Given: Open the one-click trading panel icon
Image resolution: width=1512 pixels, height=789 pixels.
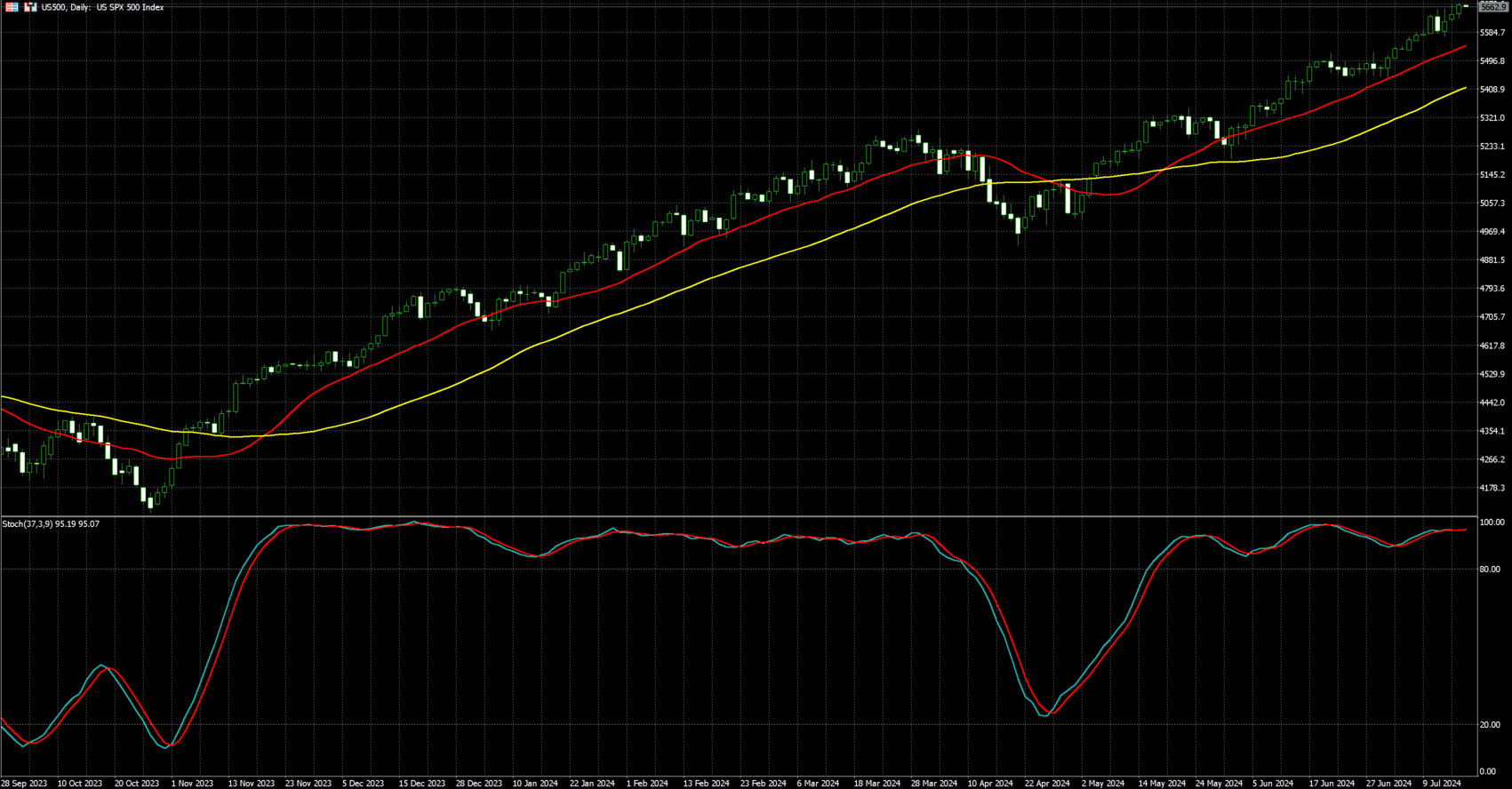Looking at the screenshot, I should pos(30,7).
